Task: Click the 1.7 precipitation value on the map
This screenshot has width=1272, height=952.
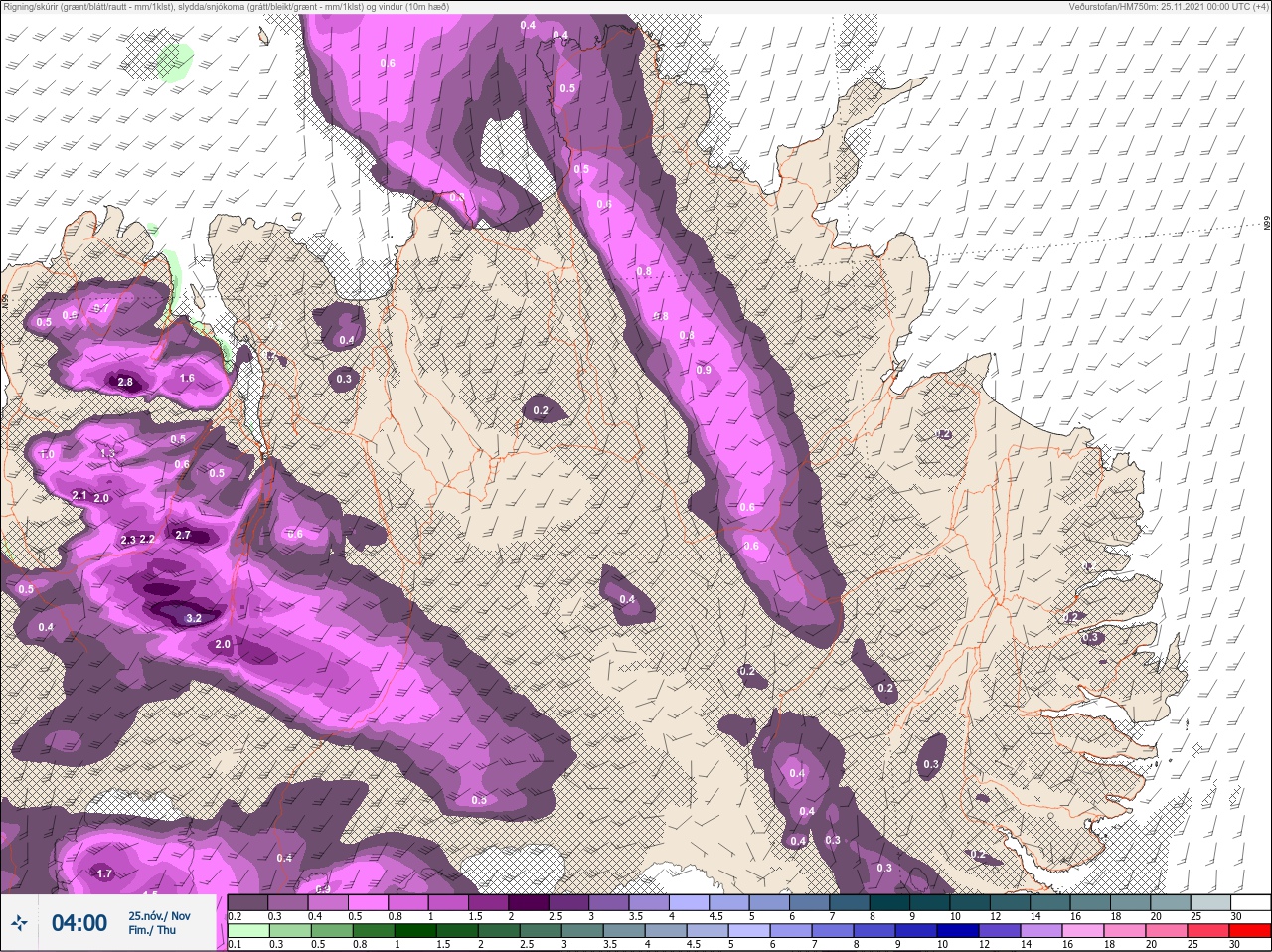Action: click(104, 873)
